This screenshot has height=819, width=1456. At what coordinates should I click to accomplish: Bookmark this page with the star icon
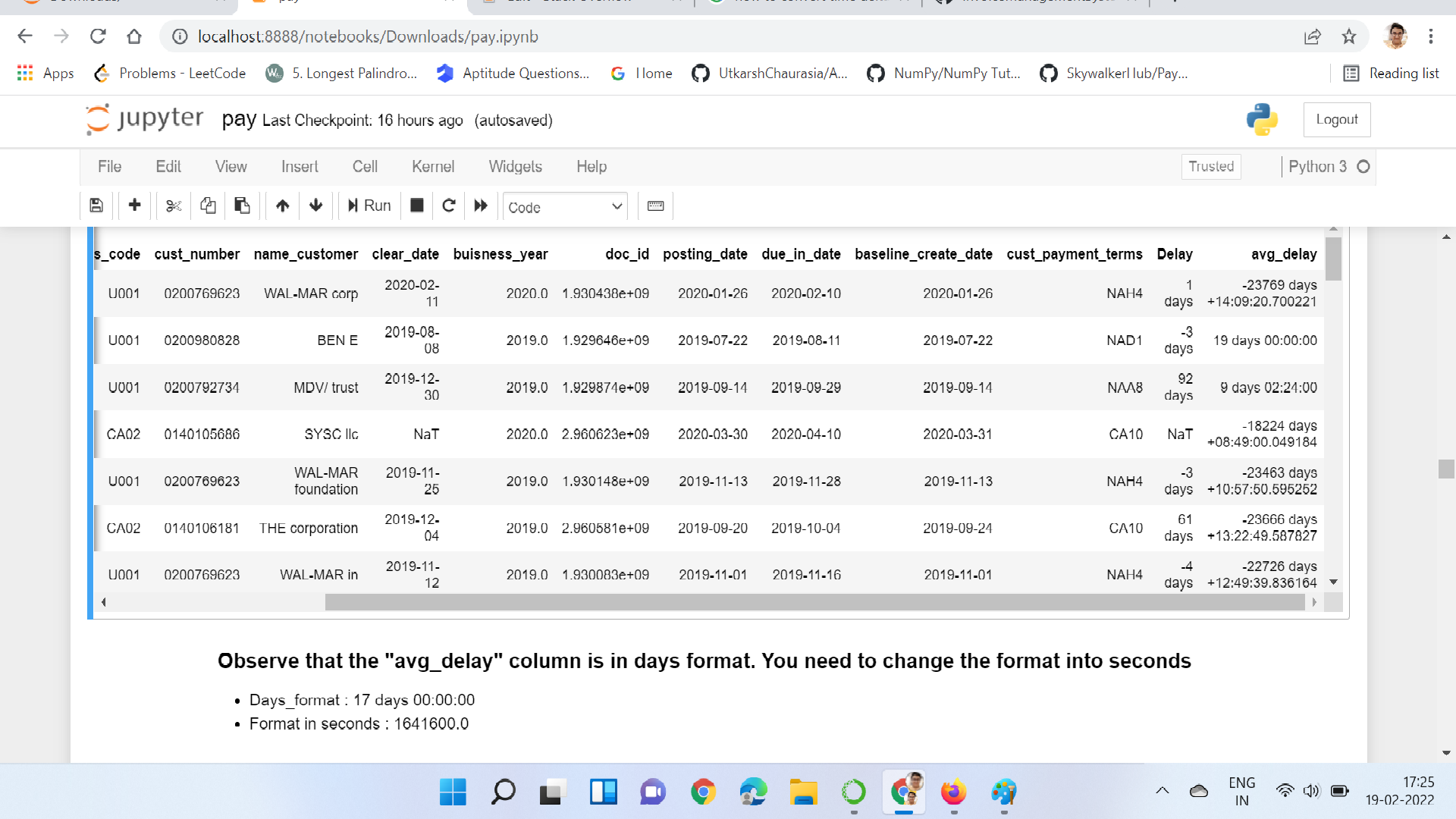(1349, 36)
